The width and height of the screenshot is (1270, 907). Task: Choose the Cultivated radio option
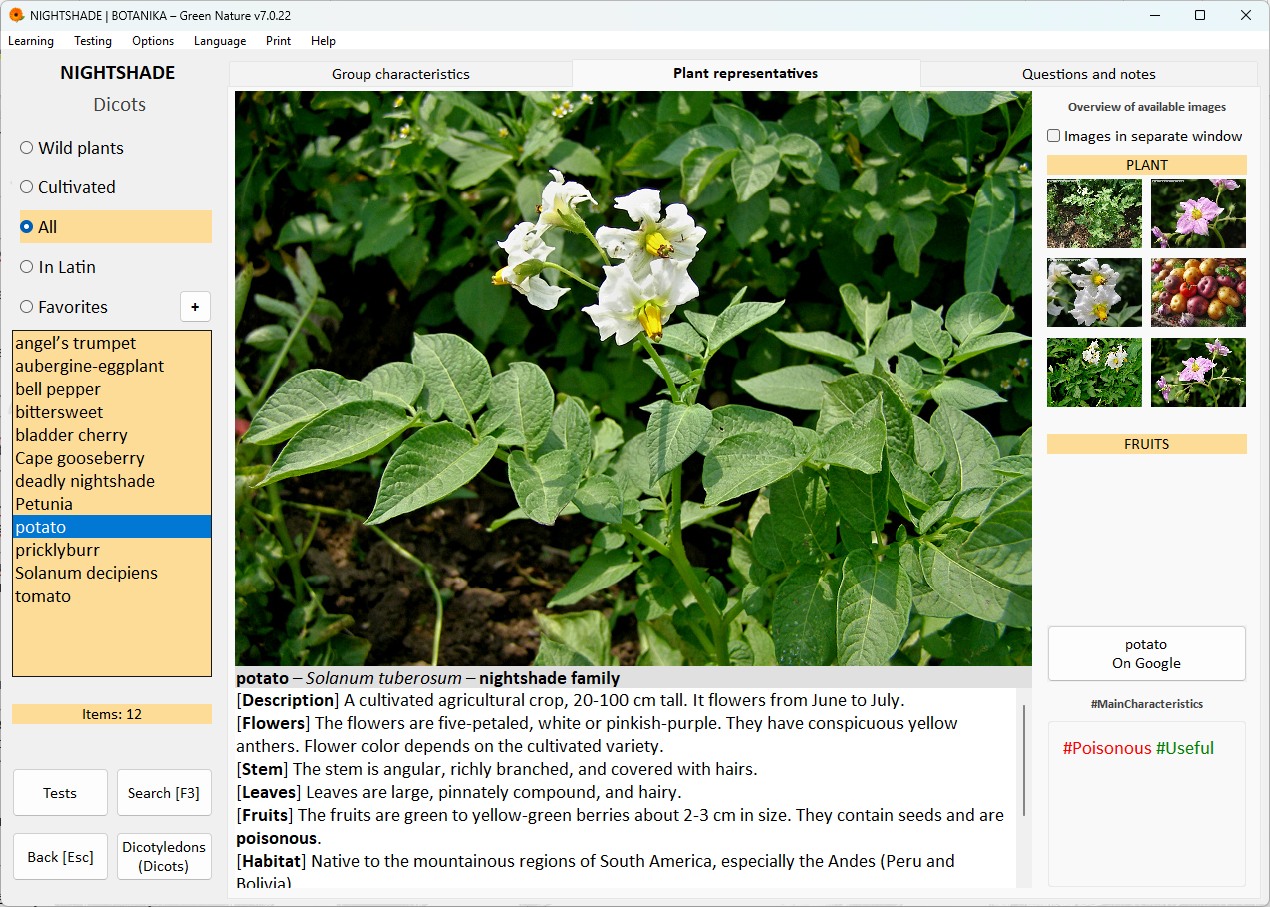coord(68,187)
